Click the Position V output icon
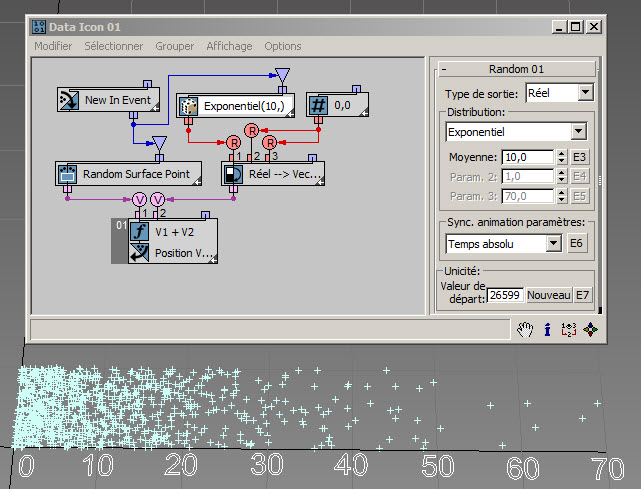 click(x=139, y=252)
